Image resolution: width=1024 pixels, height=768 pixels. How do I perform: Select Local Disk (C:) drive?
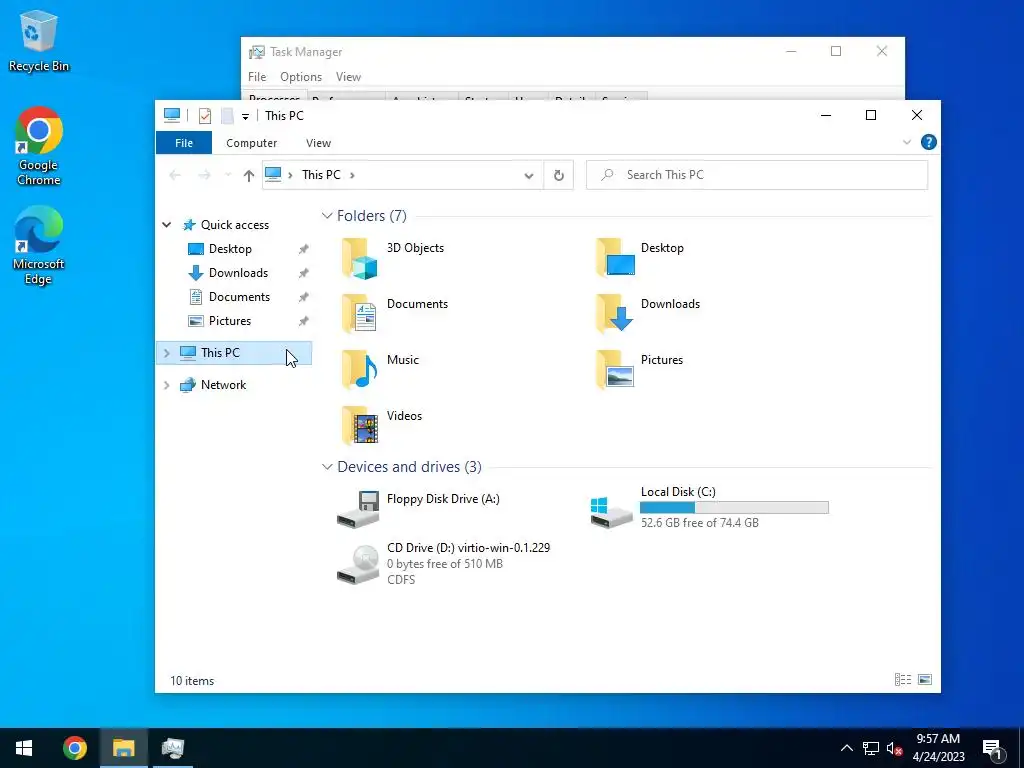coord(710,507)
